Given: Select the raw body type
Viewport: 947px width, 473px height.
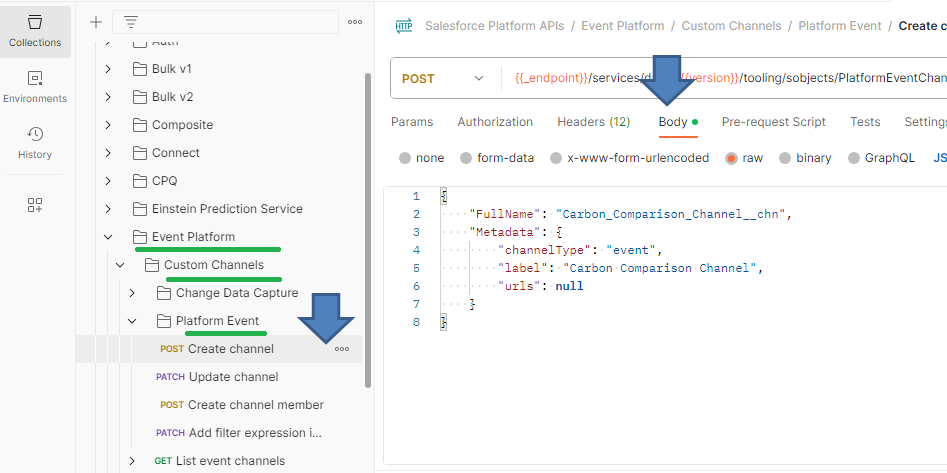Looking at the screenshot, I should tap(731, 158).
